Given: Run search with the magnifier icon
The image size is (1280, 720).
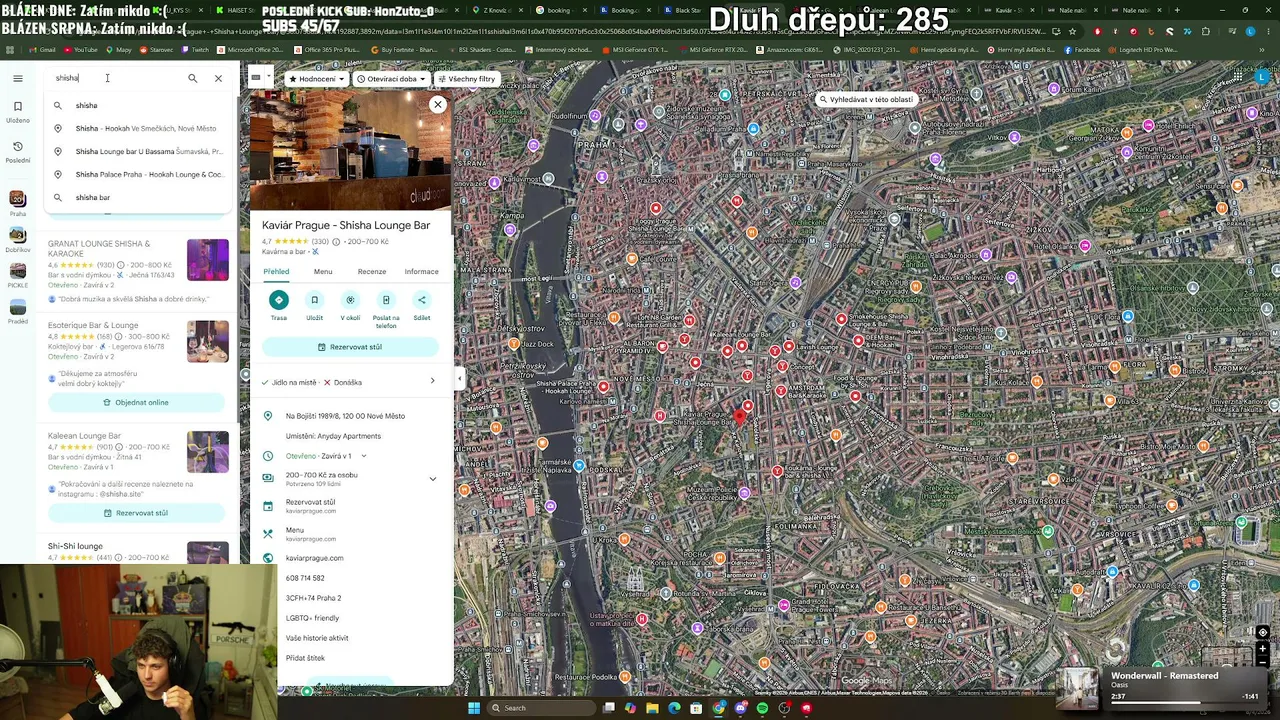Looking at the screenshot, I should point(193,78).
